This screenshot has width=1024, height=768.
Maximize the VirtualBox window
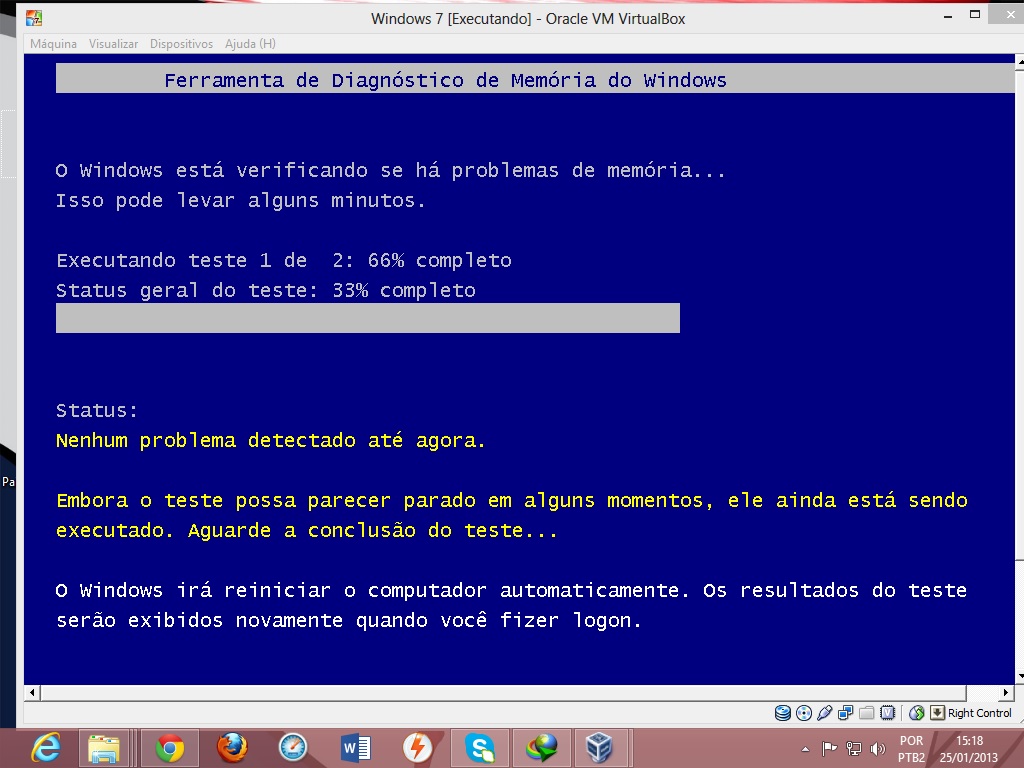coord(974,15)
